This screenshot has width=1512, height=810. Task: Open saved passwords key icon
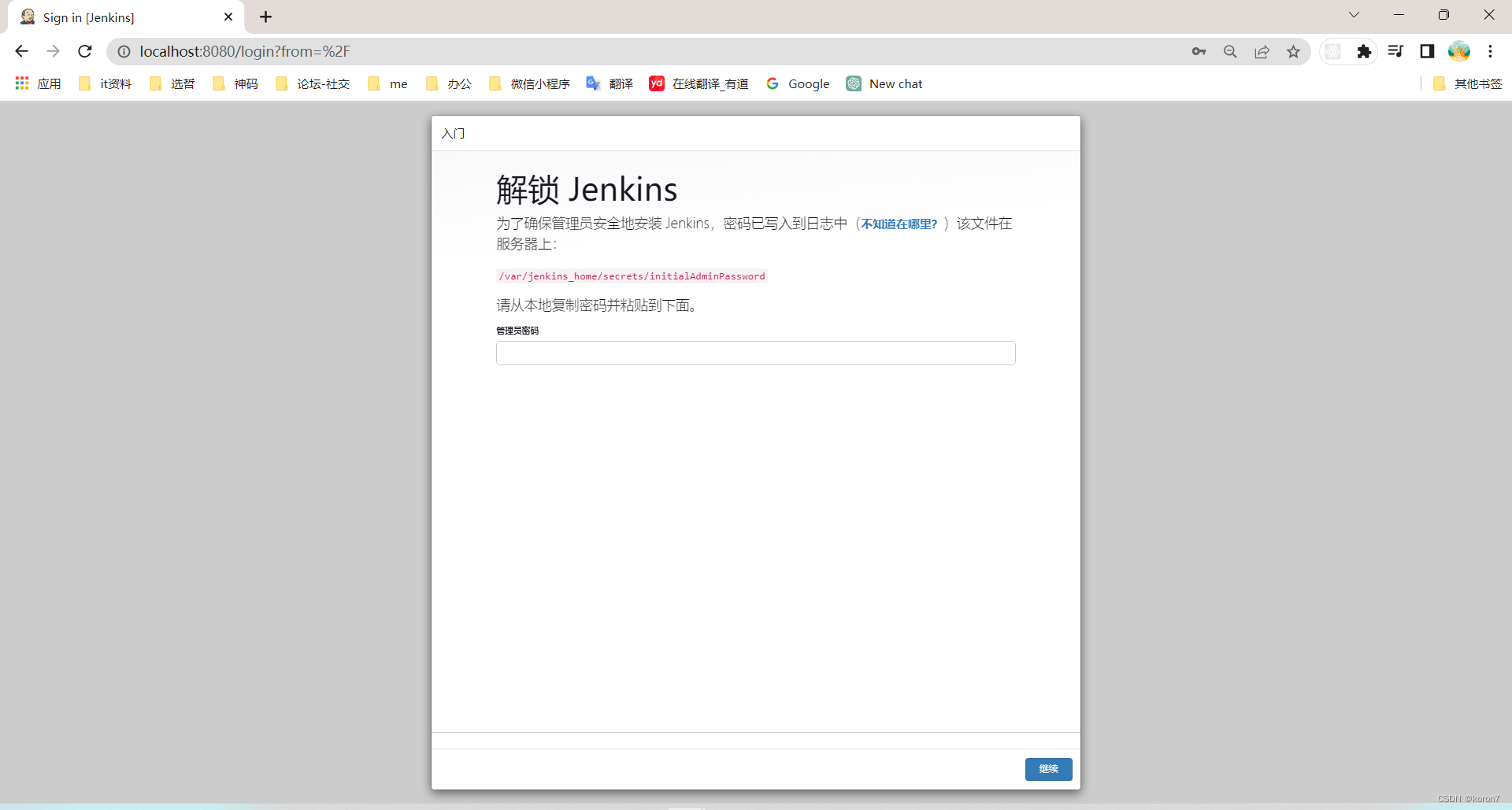click(x=1199, y=51)
